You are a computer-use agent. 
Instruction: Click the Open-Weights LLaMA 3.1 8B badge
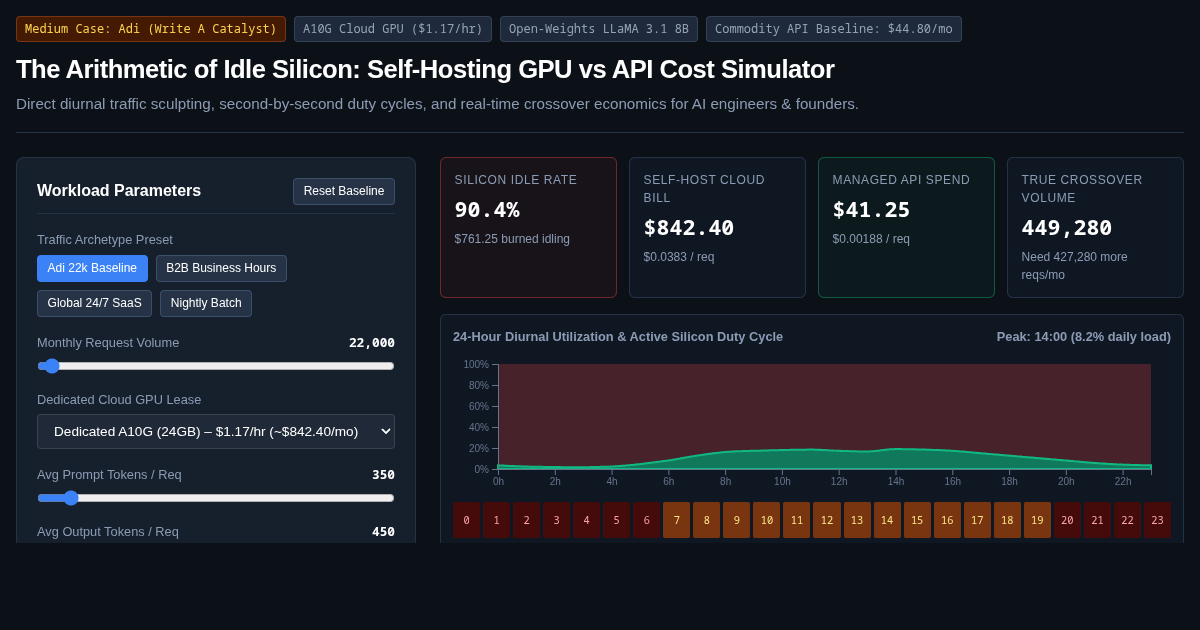coord(599,29)
